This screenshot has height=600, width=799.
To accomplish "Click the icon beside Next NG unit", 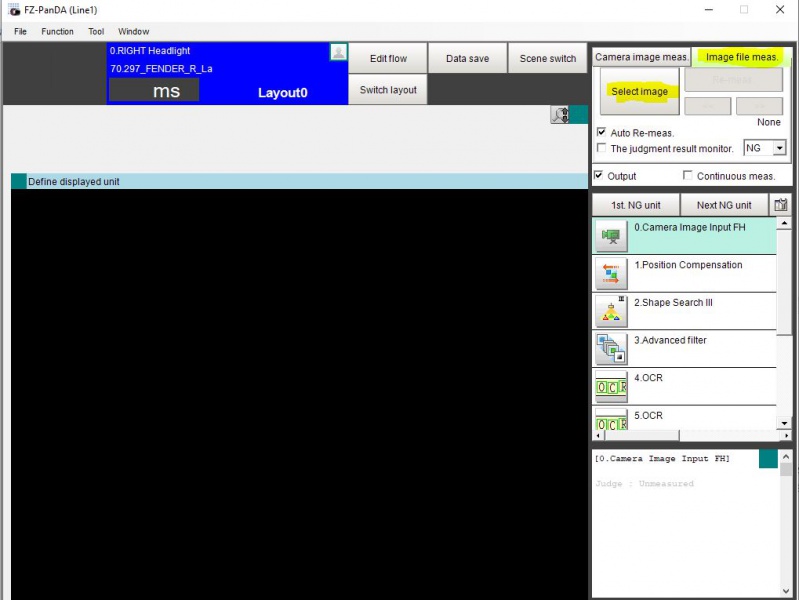I will [x=780, y=205].
